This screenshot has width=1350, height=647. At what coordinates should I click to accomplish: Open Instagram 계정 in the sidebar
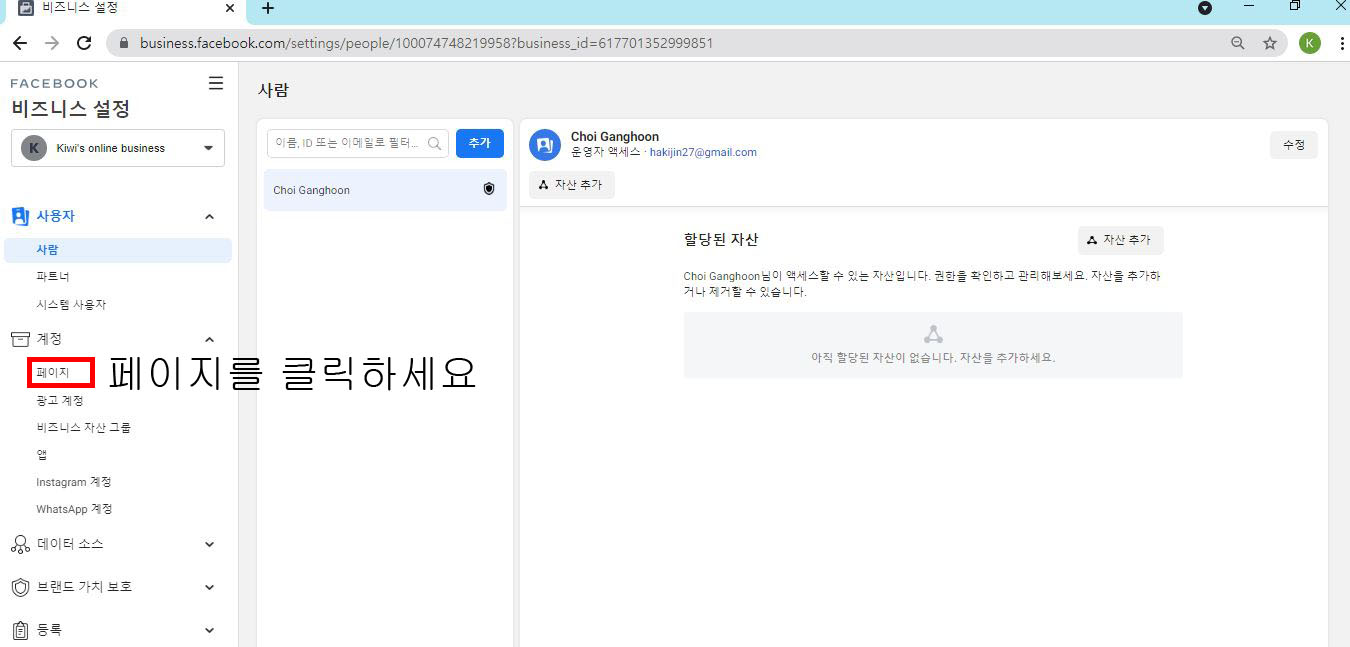74,482
